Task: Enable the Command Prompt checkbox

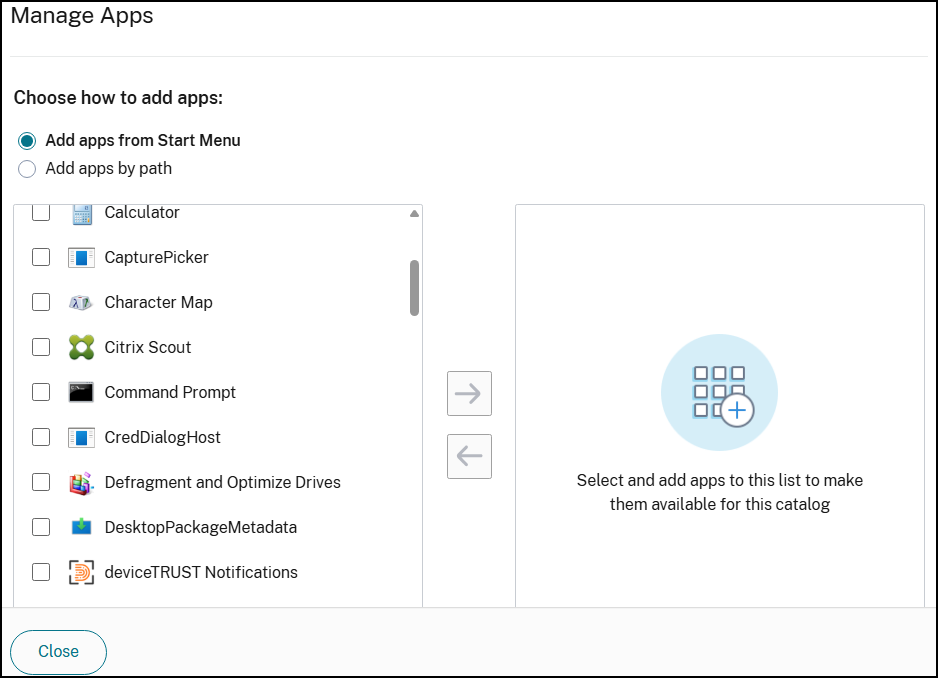Action: tap(41, 392)
